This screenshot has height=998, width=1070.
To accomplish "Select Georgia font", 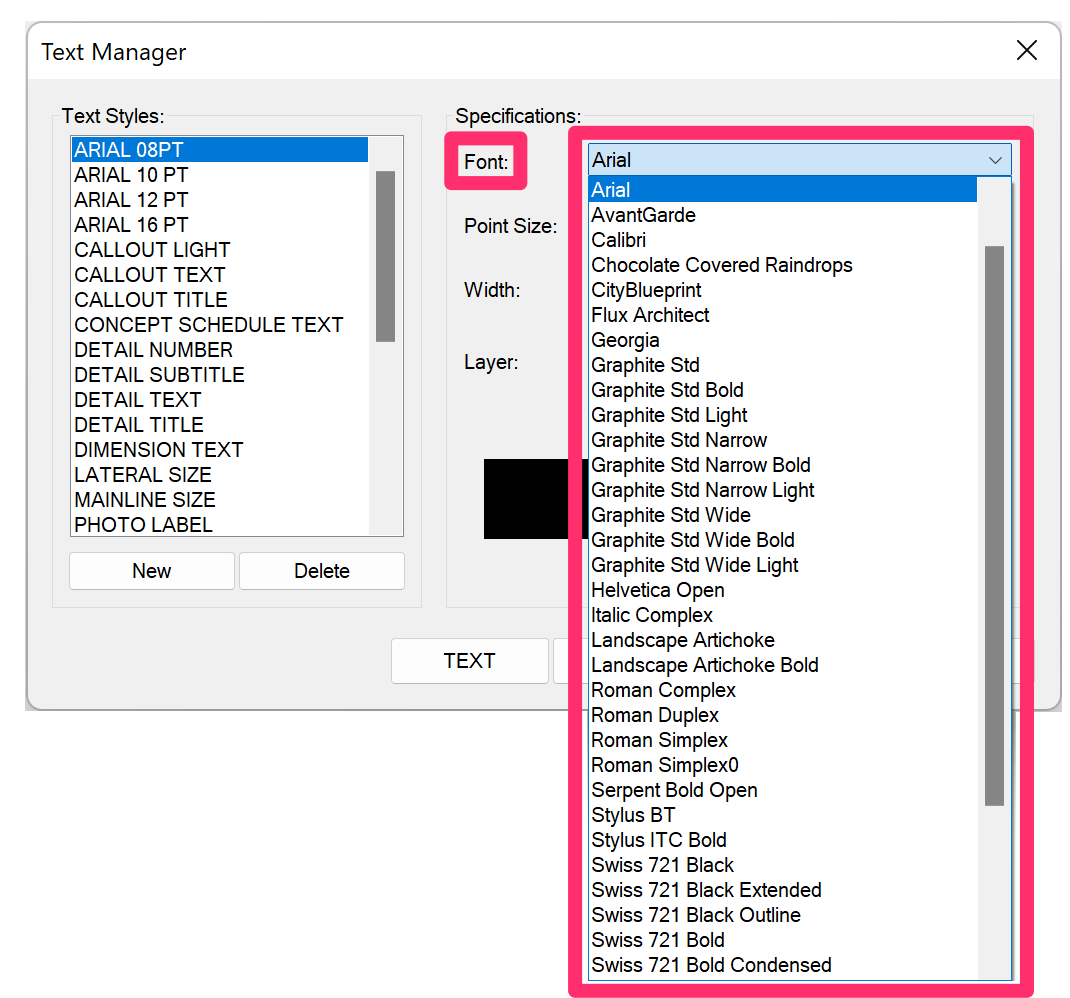I will [783, 340].
